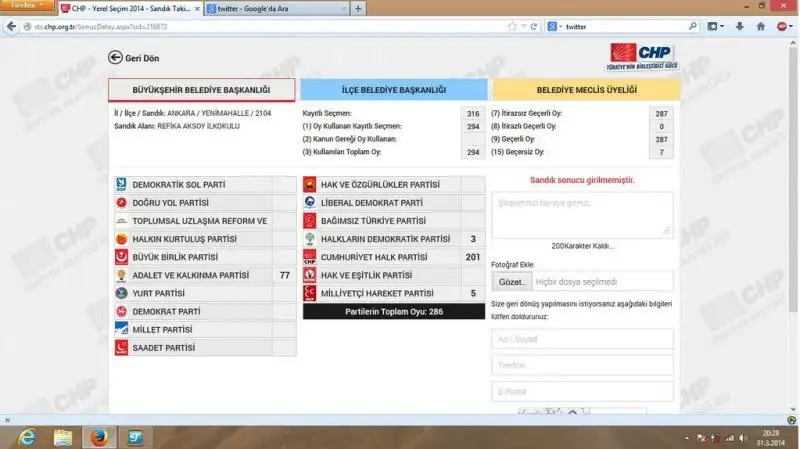Click the Saadet Partisi logo

click(121, 347)
